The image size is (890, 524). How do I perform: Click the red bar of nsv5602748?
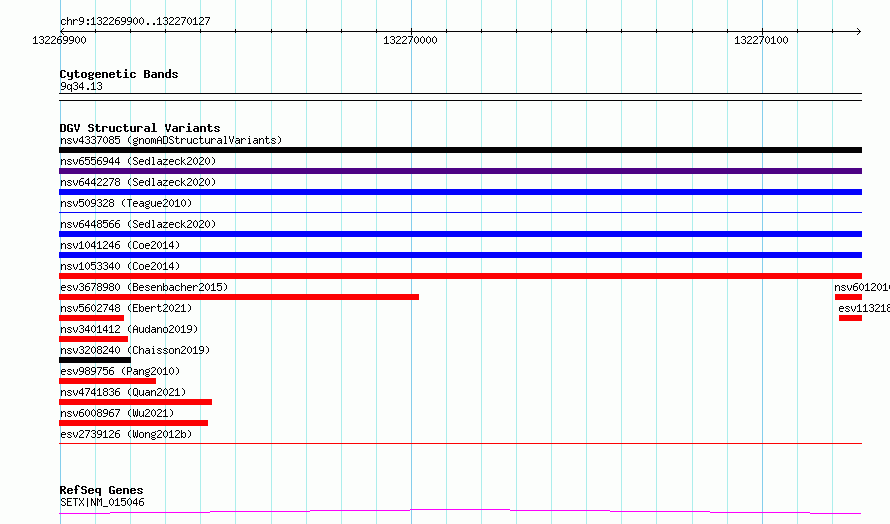(91, 318)
